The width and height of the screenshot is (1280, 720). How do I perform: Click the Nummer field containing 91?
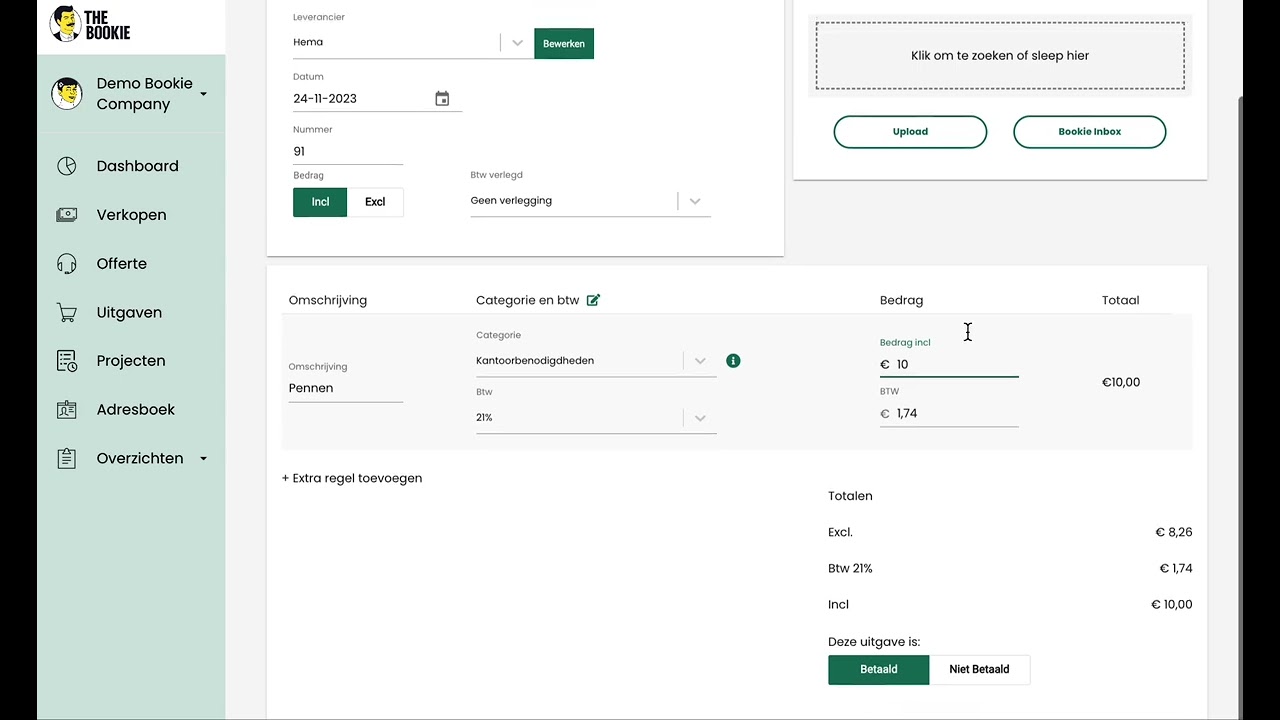(x=348, y=152)
